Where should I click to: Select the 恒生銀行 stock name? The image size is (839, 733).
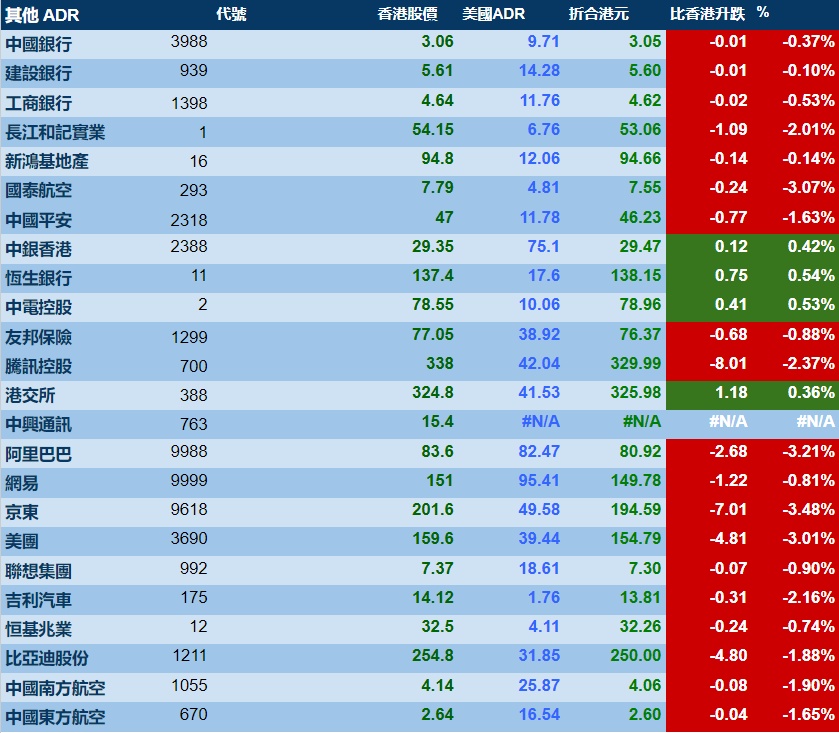39,278
